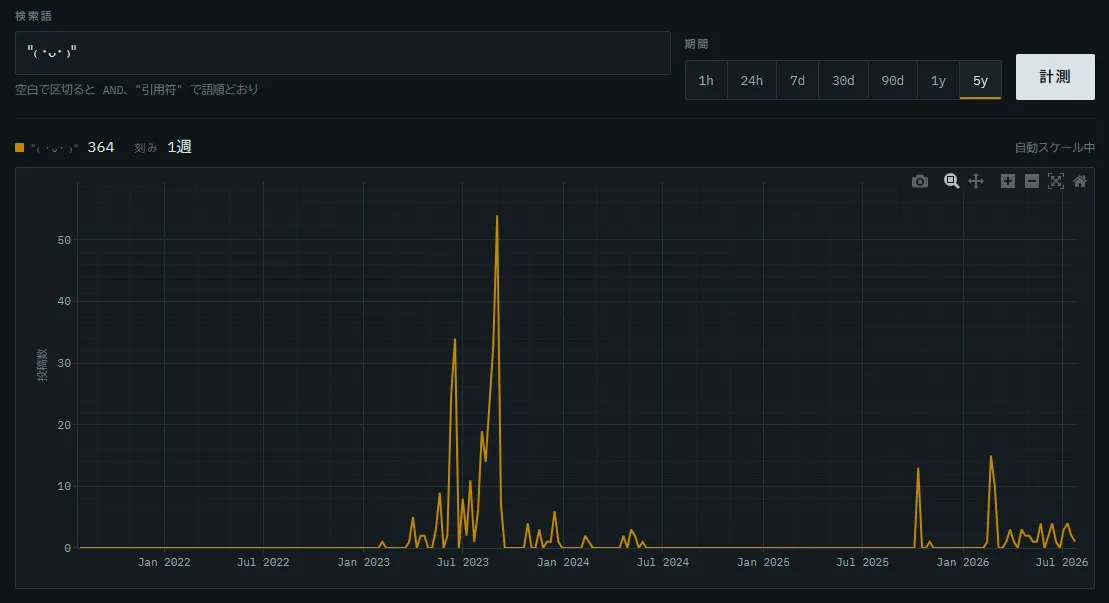This screenshot has height=603, width=1109.
Task: Select the 1y period tab
Action: [938, 81]
